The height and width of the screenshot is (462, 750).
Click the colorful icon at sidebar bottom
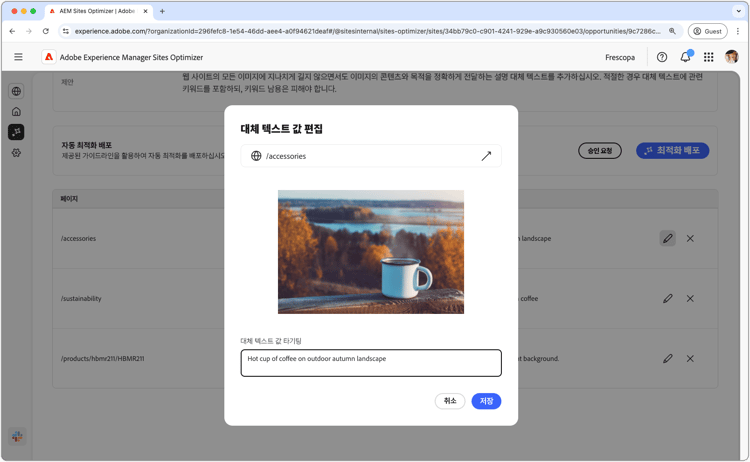17,436
